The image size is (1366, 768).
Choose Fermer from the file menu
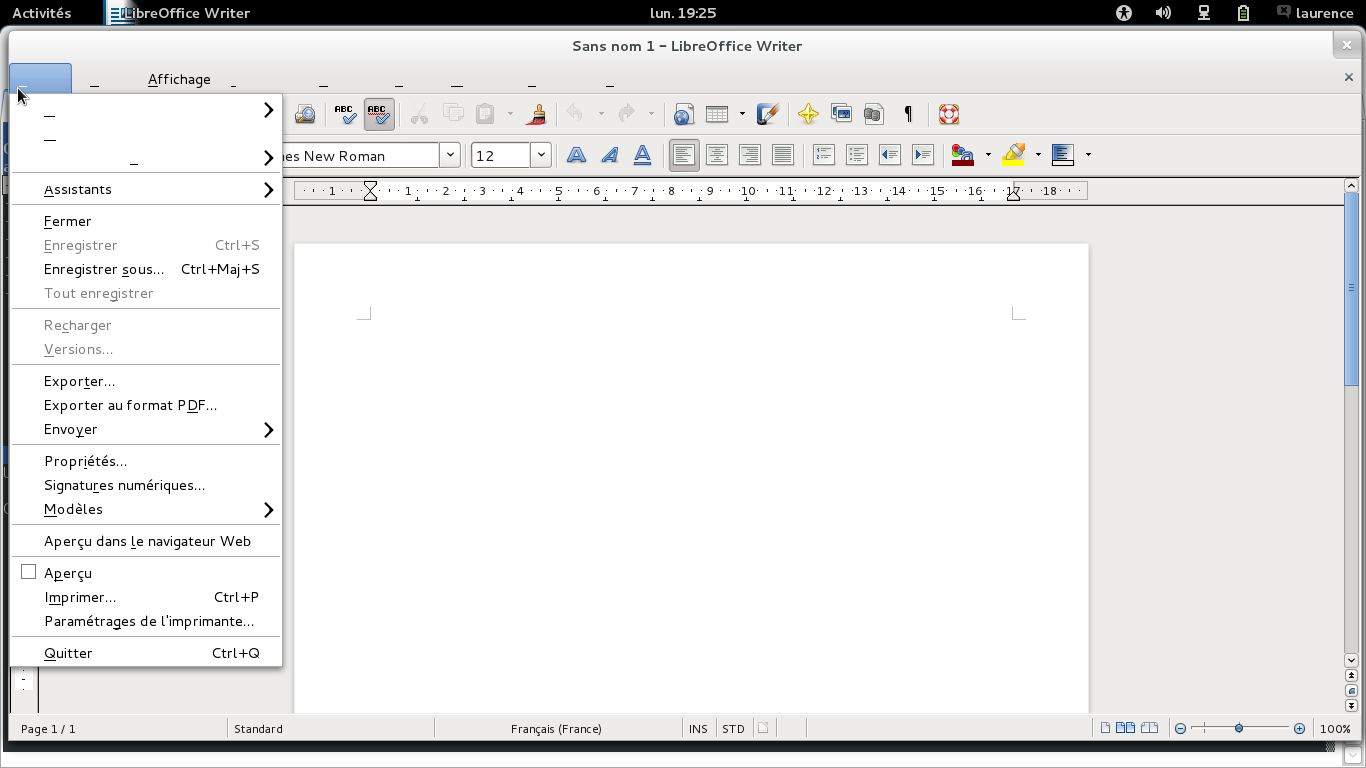pos(146,221)
